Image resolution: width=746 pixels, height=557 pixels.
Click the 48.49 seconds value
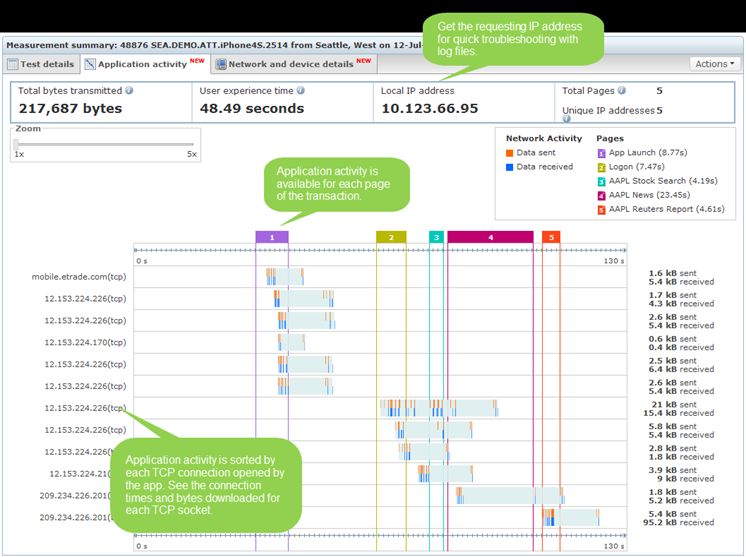click(252, 108)
